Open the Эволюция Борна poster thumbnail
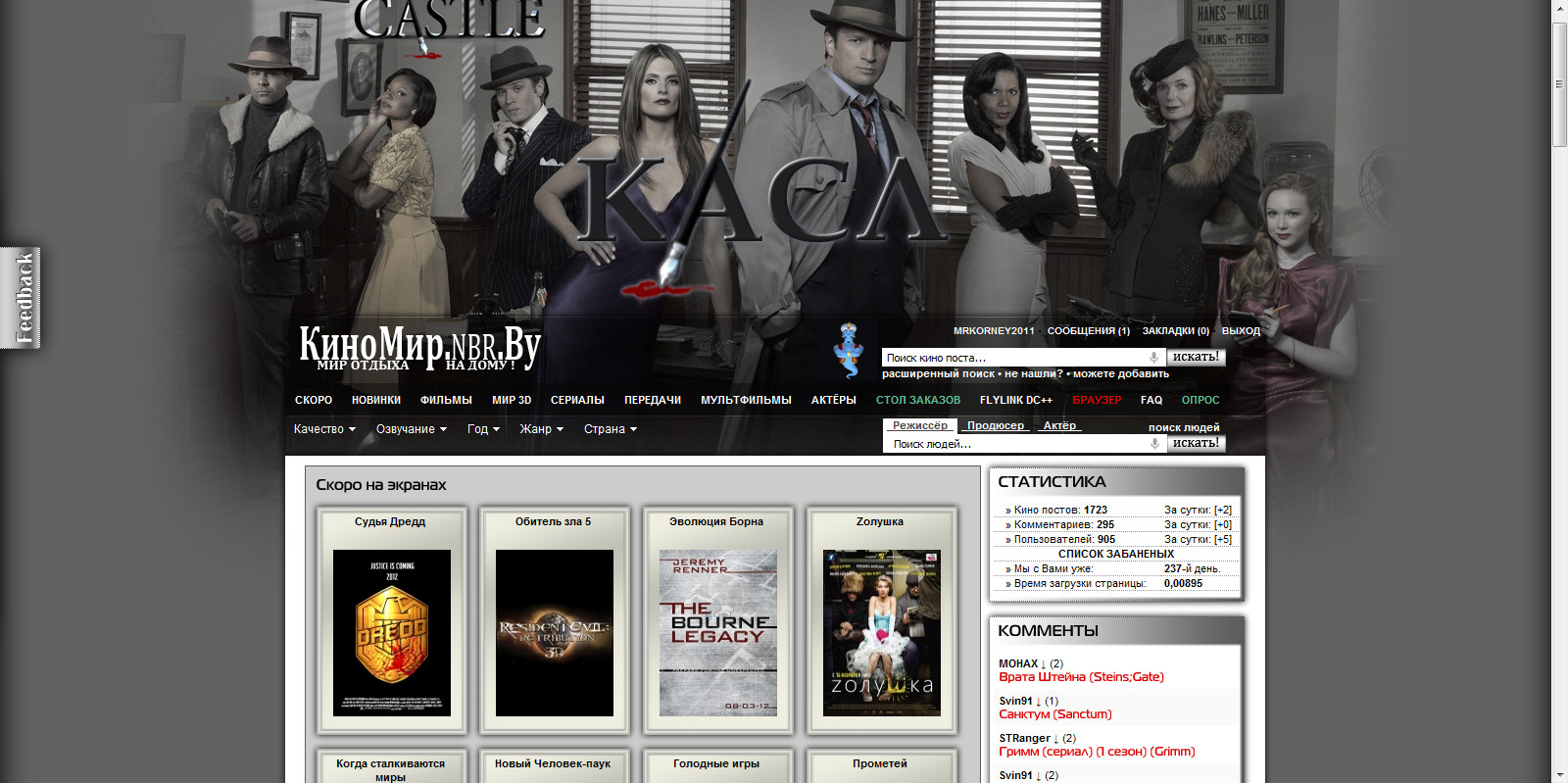Image resolution: width=1568 pixels, height=783 pixels. pos(718,633)
